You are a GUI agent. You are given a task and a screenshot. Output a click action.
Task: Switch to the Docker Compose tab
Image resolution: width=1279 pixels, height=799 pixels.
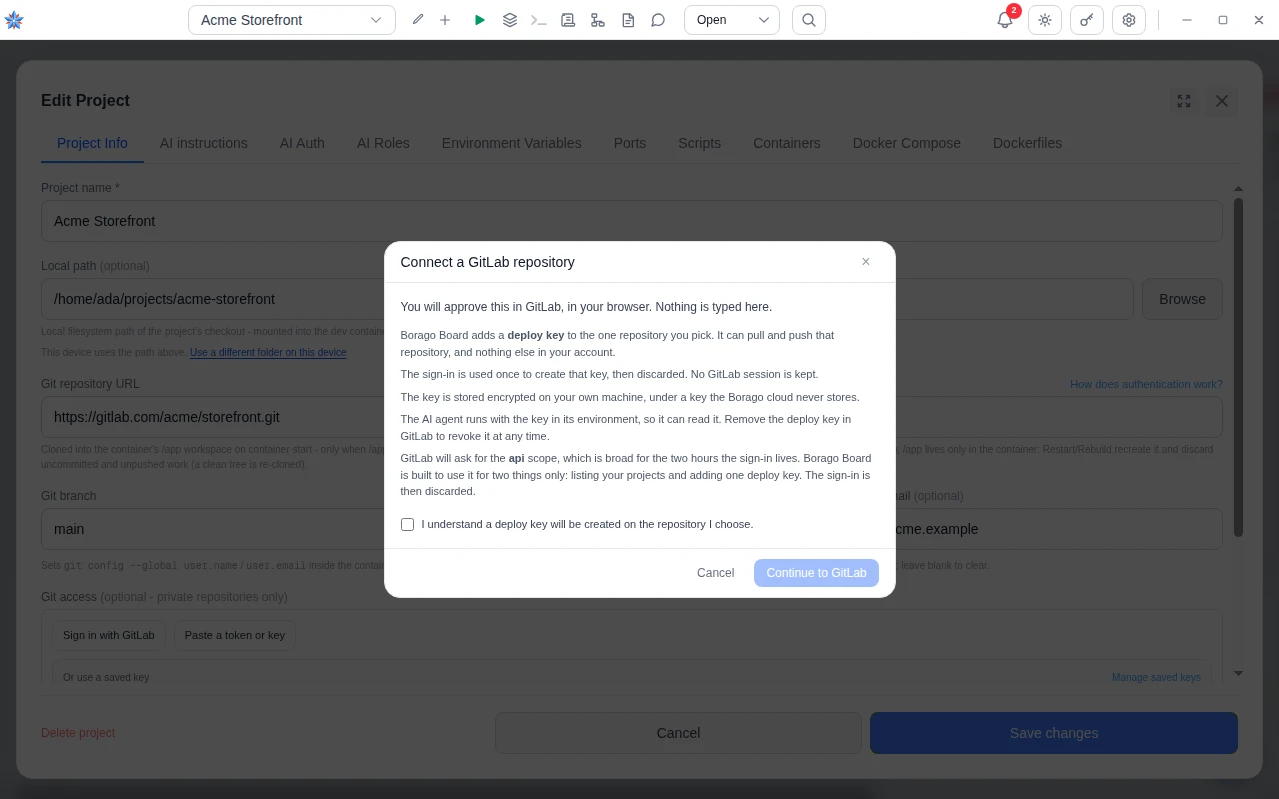[x=907, y=143]
